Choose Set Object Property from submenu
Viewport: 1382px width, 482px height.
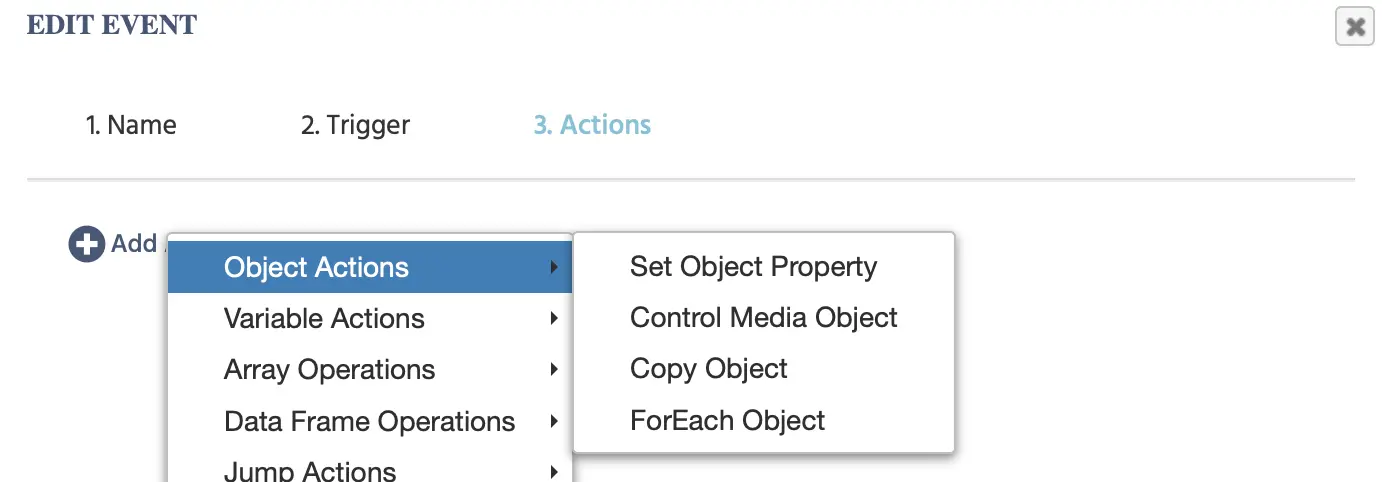tap(753, 267)
